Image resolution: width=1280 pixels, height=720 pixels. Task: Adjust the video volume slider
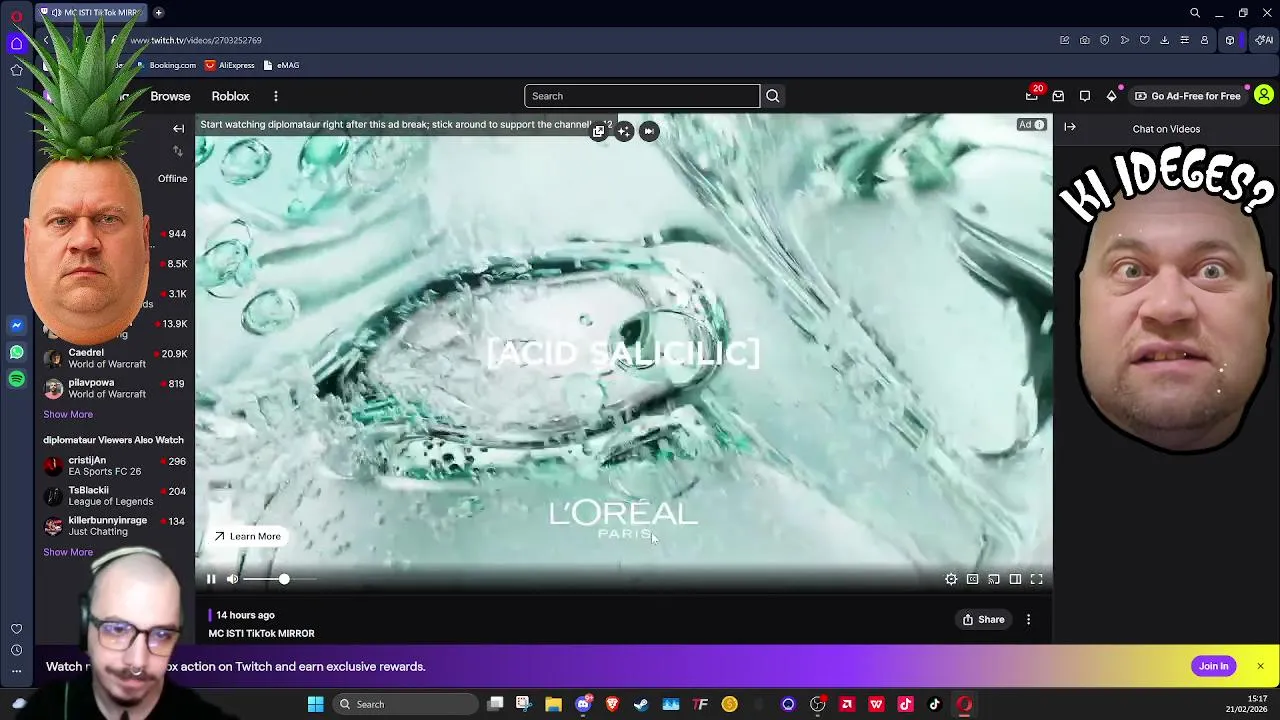tap(280, 579)
